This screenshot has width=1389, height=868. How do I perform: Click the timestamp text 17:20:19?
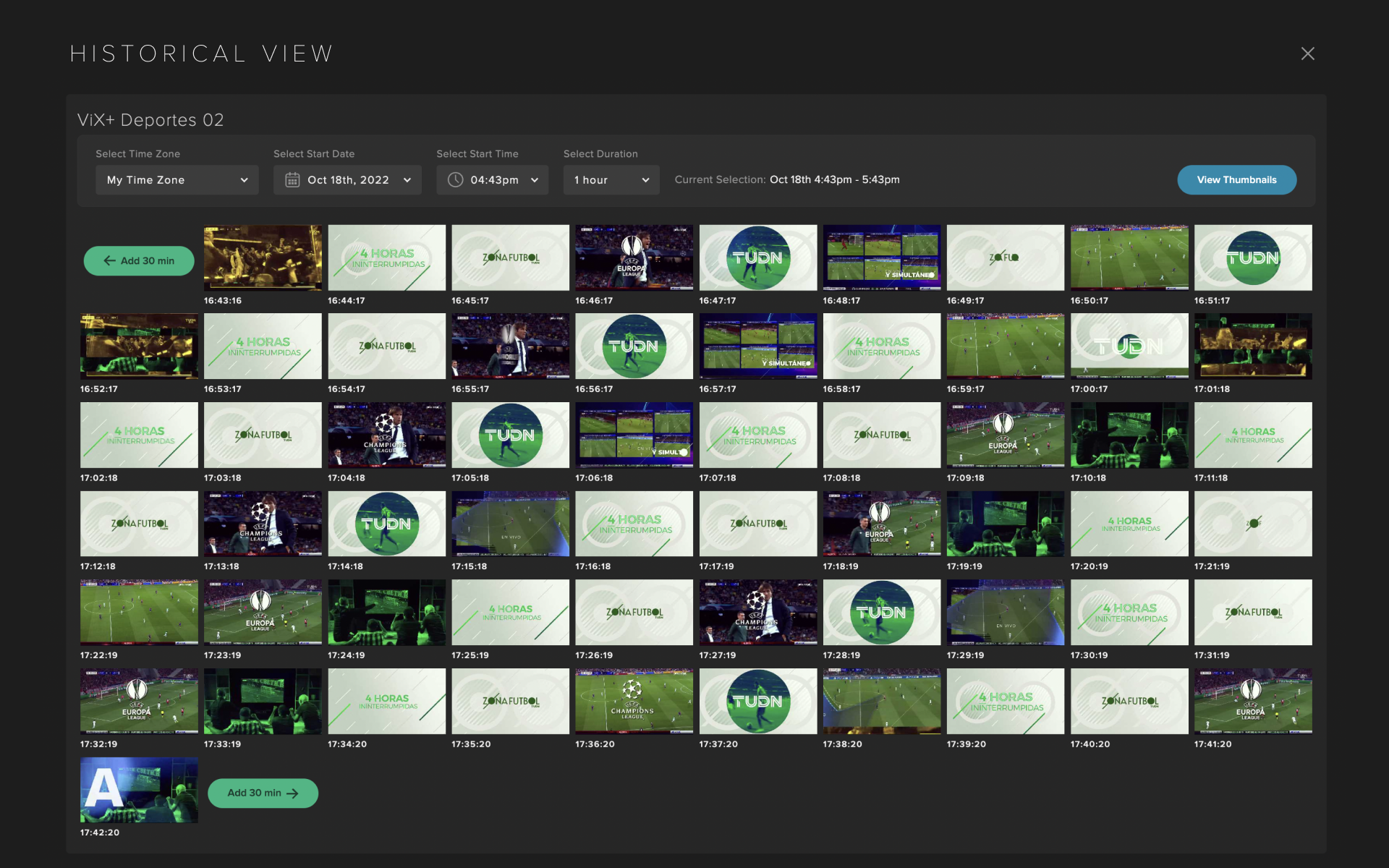pos(1089,566)
